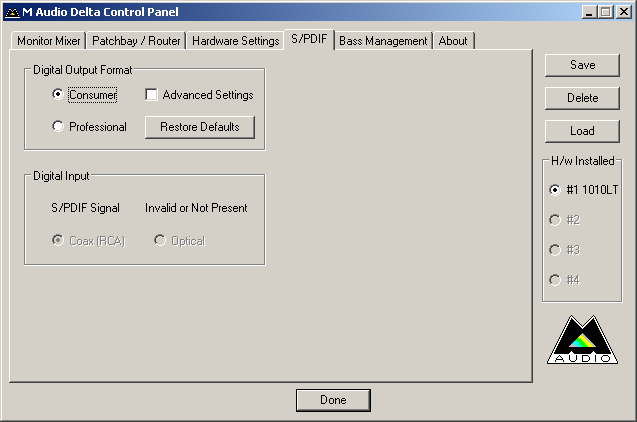Click the M-Audio logo image
Viewport: 637px width, 422px height.
[582, 343]
